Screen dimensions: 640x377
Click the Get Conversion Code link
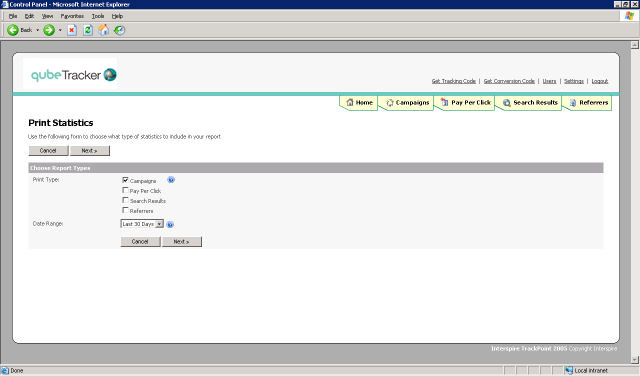(x=509, y=81)
